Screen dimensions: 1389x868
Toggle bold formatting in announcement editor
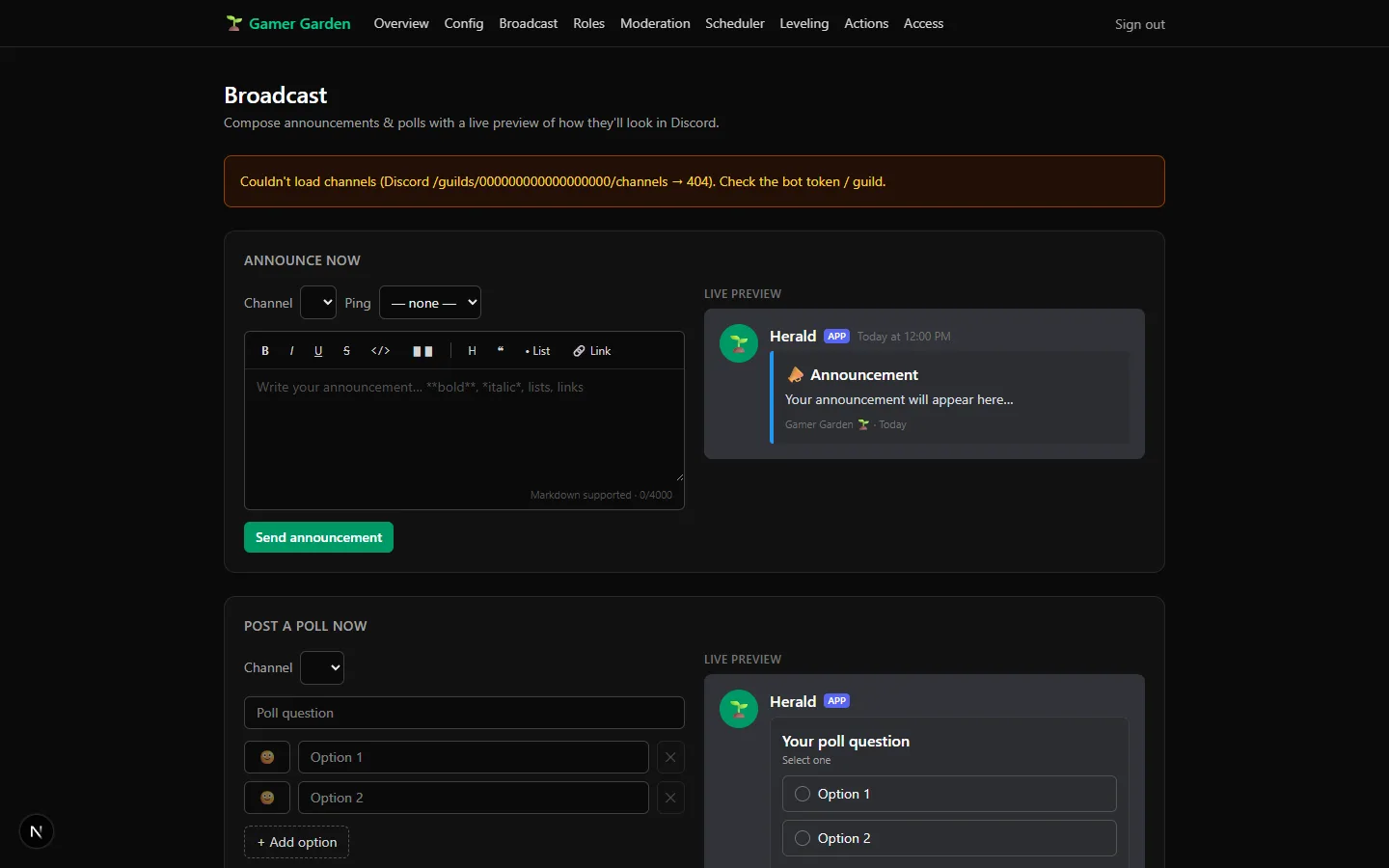click(265, 351)
